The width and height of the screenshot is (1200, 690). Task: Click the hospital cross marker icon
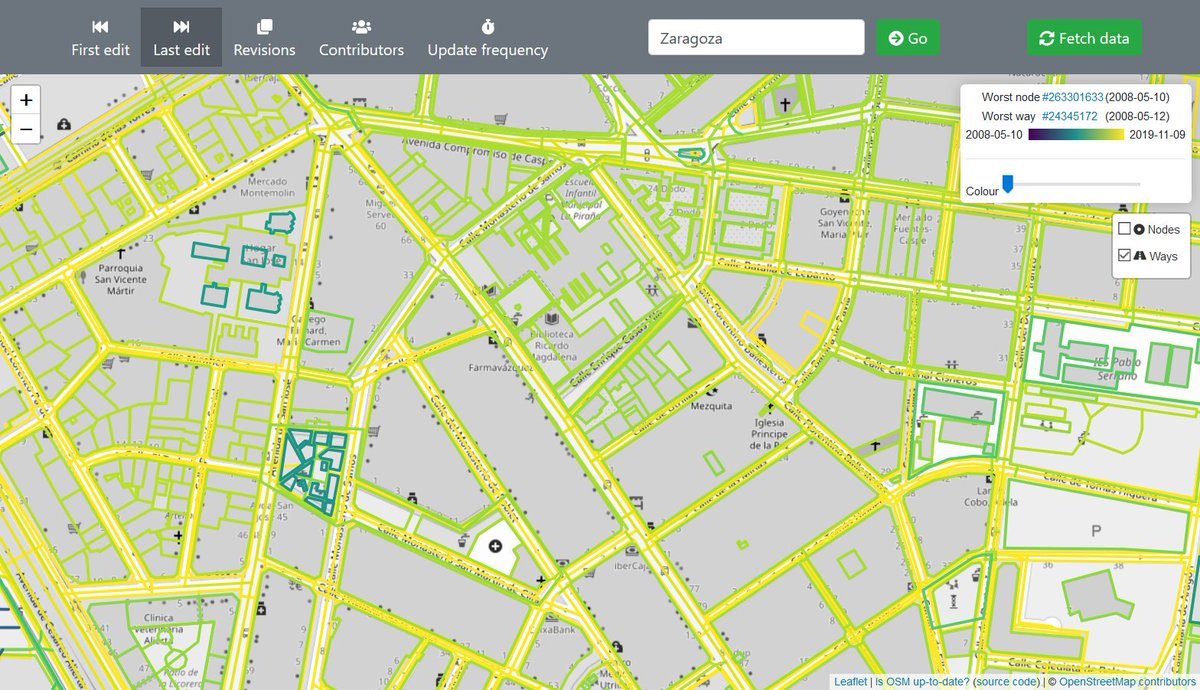coord(494,546)
